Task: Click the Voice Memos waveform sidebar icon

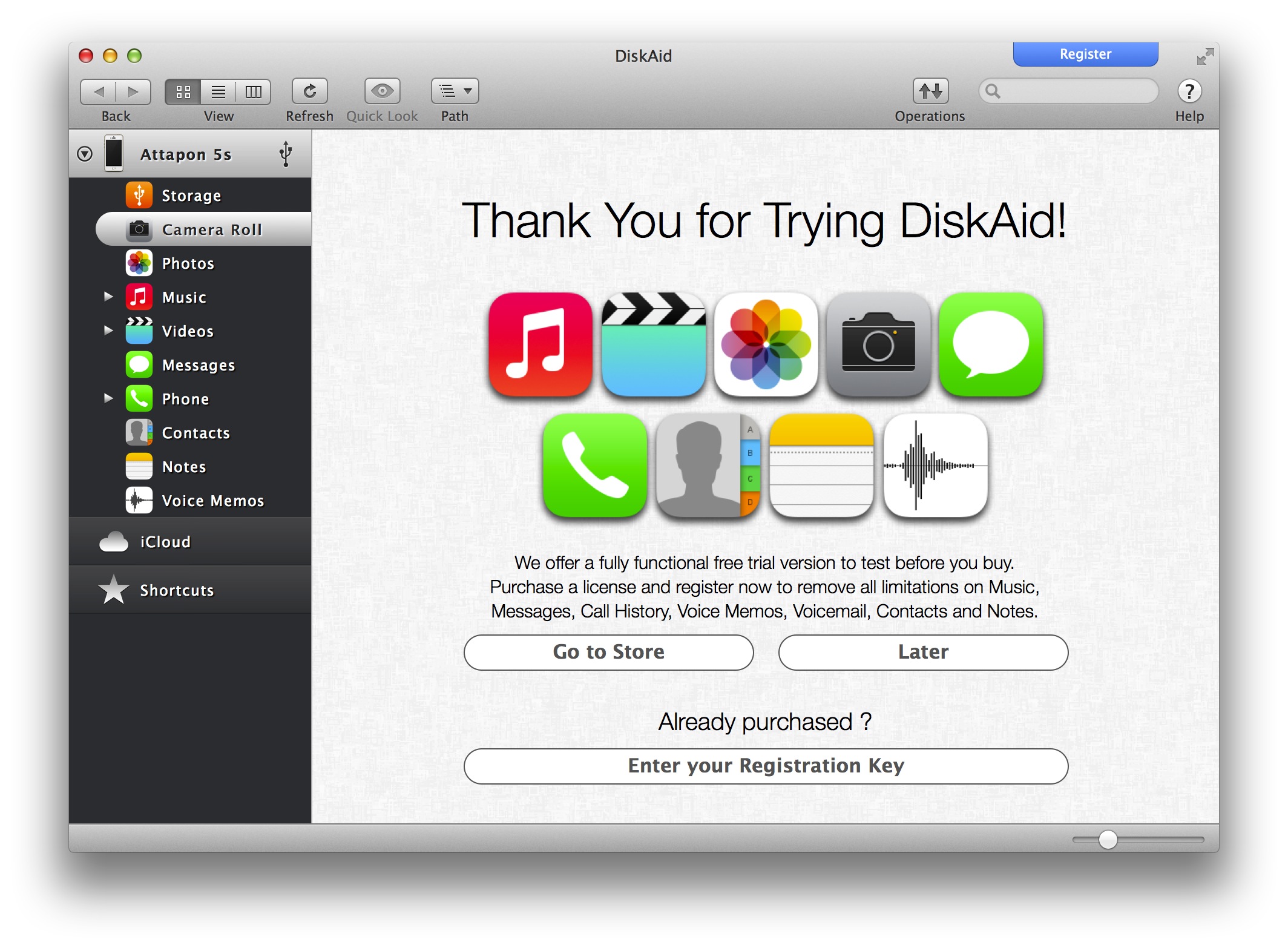Action: pos(139,500)
